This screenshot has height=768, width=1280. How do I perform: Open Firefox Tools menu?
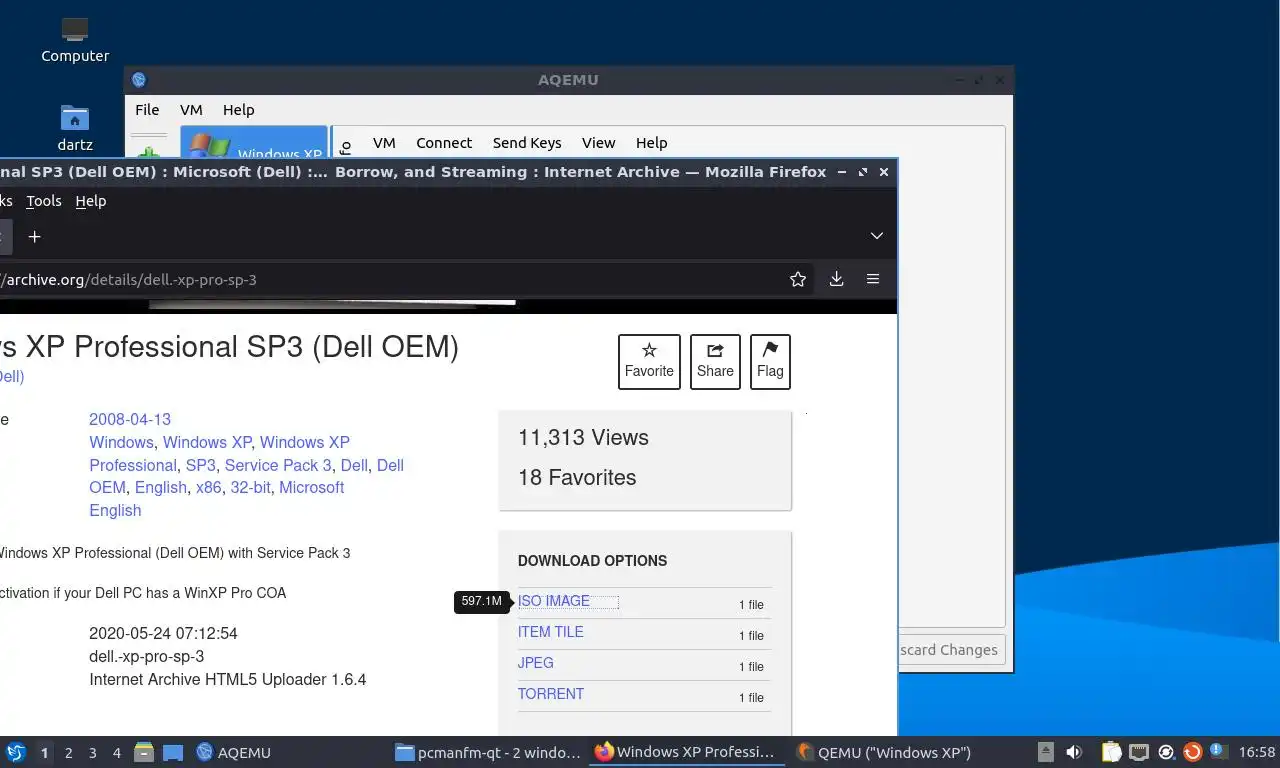[x=44, y=201]
